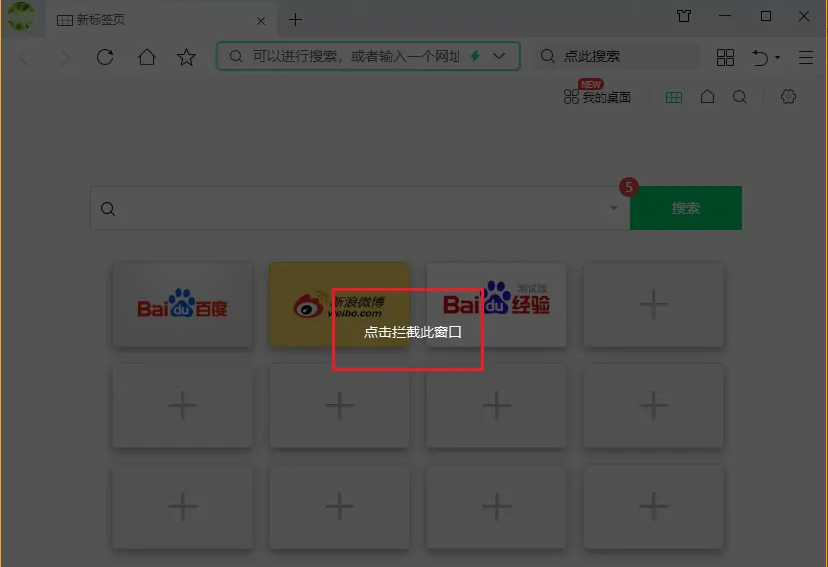Viewport: 828px width, 567px height.
Task: Add a site in the first-row empty tile
Action: click(653, 305)
